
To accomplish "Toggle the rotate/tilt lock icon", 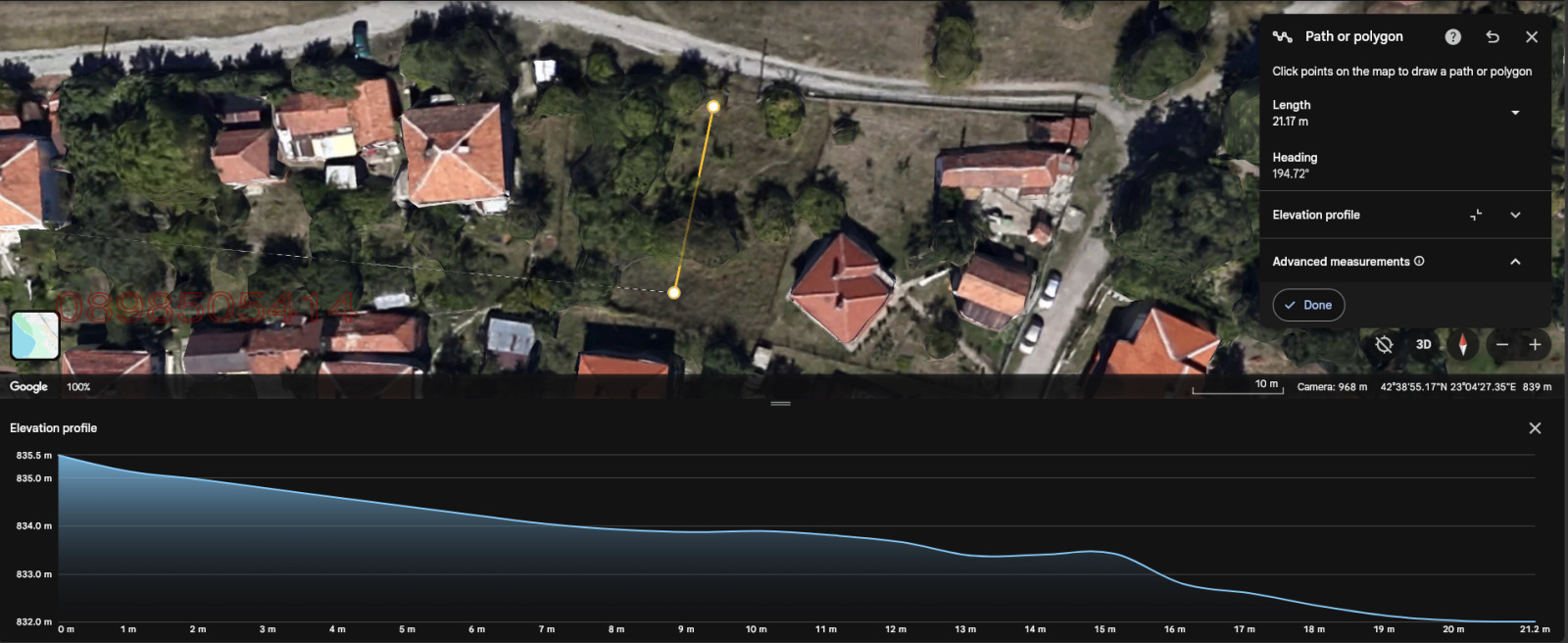I will tap(1384, 344).
